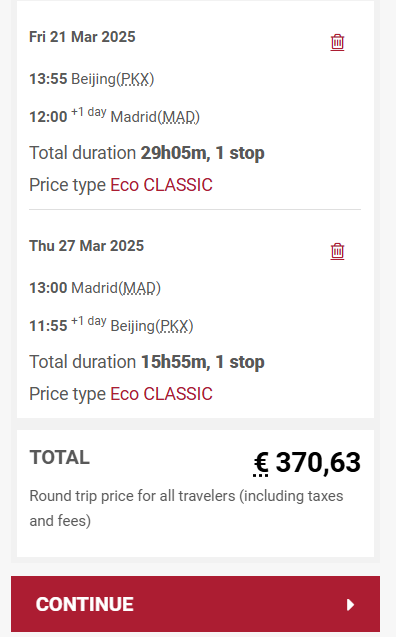The width and height of the screenshot is (396, 637).
Task: Click the PKX airport code in outbound departure
Action: 135,79
